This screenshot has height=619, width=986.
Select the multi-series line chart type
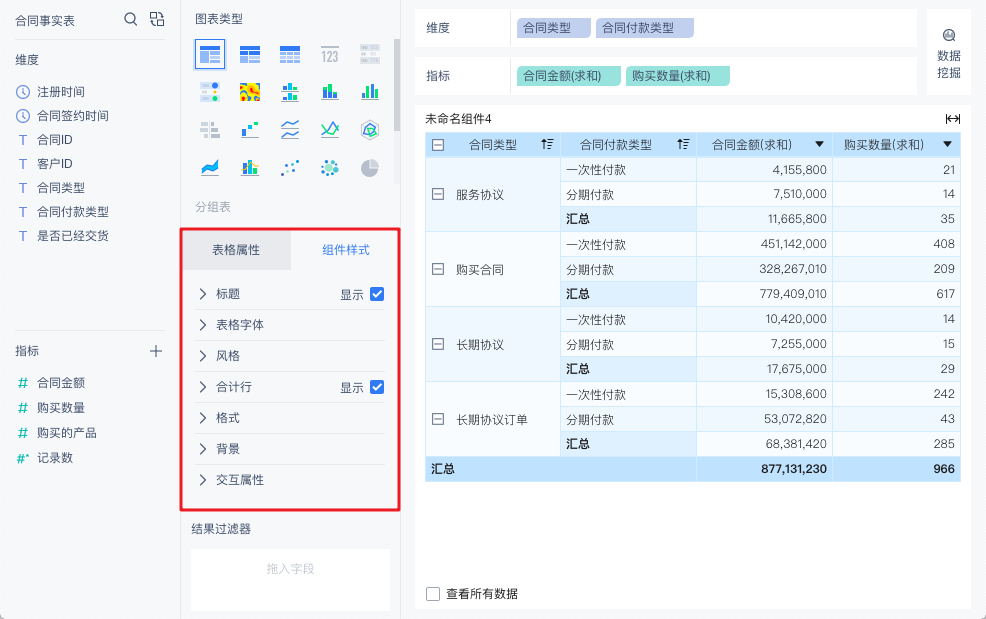click(330, 130)
